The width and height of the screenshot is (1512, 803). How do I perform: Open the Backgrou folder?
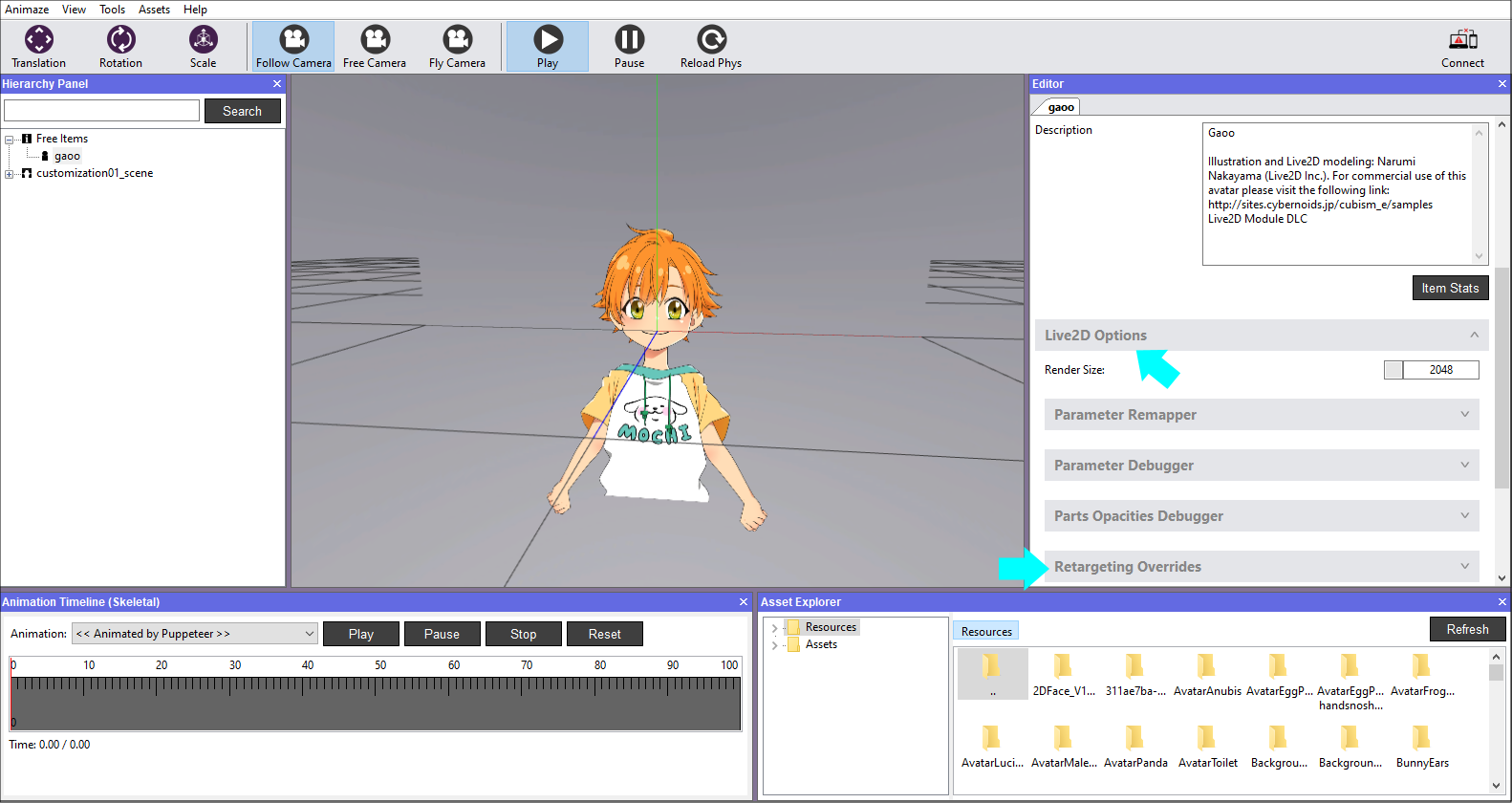pos(1279,747)
